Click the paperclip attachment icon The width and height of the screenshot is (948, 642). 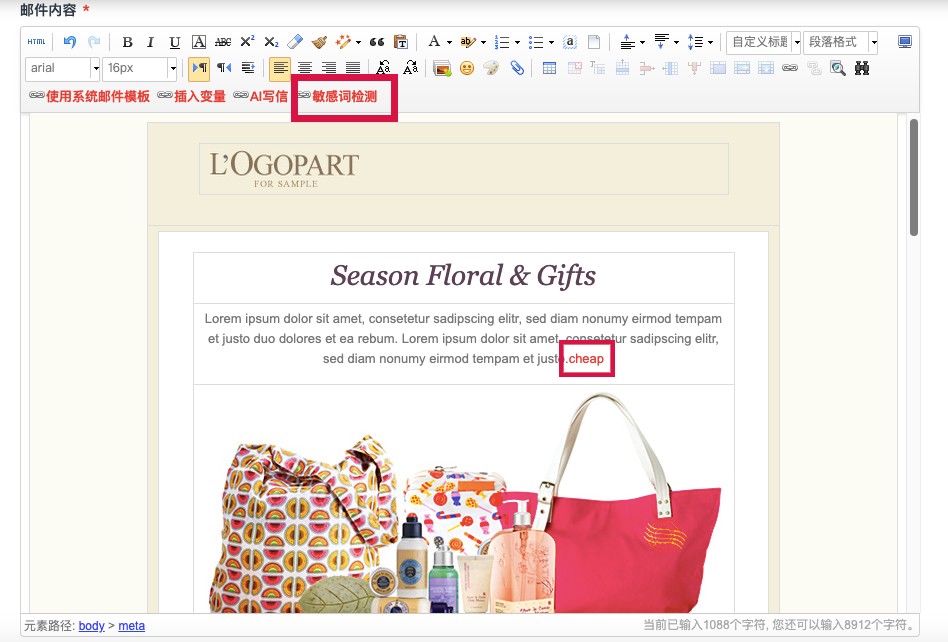[517, 69]
